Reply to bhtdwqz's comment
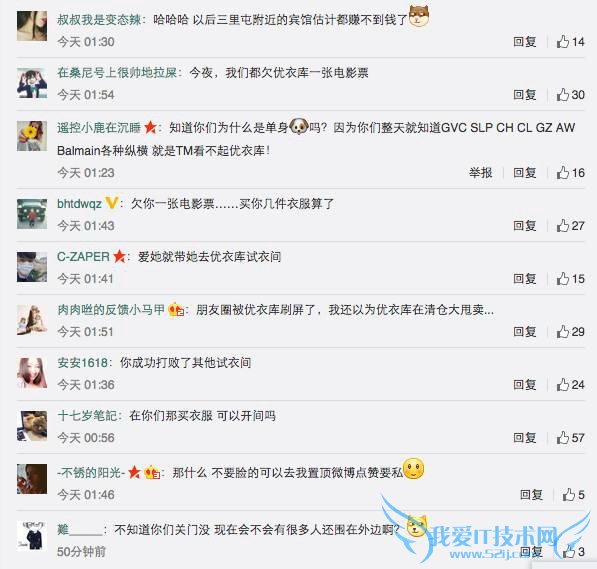Screen dimensions: 597x569 point(525,225)
